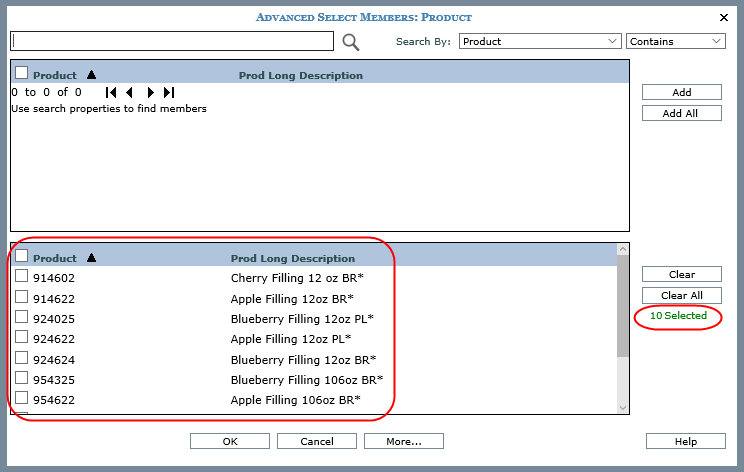Open the Contains match-type dropdown

click(x=676, y=41)
